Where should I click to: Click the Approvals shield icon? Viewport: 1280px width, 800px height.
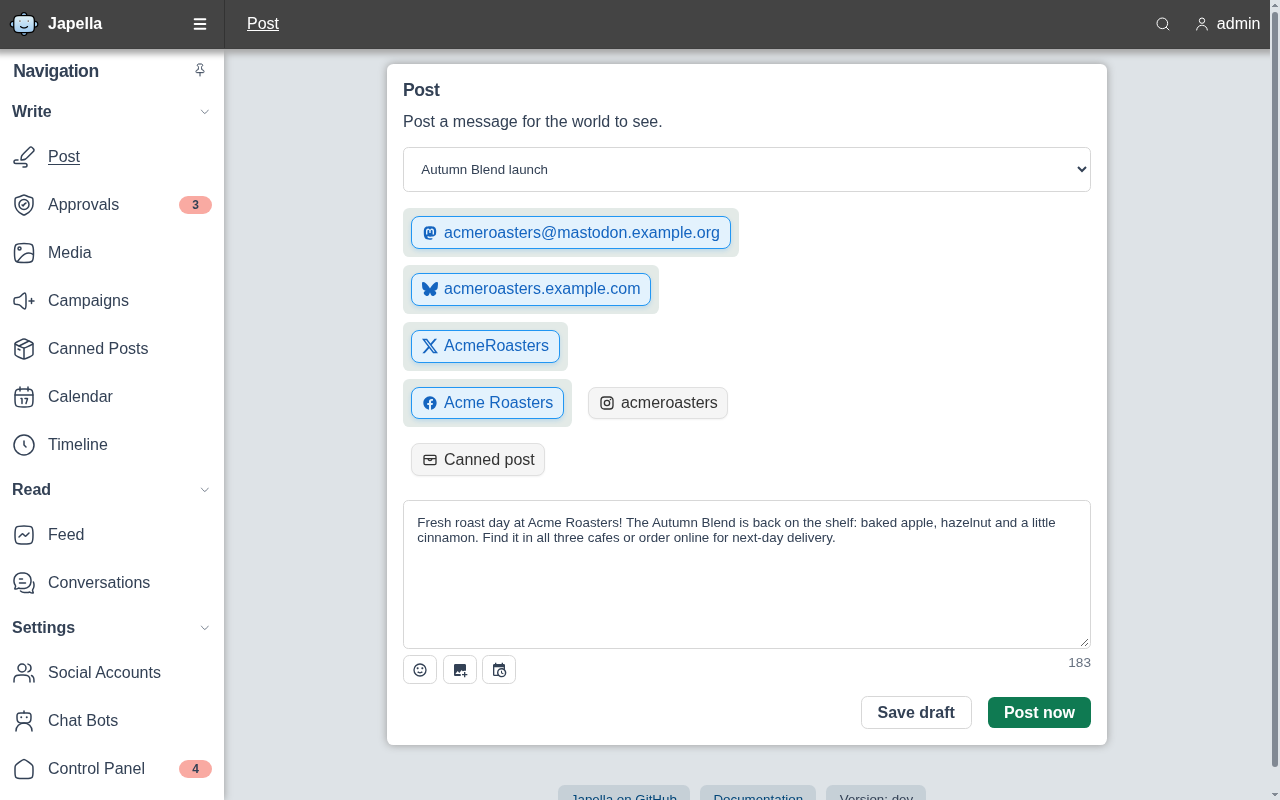24,205
